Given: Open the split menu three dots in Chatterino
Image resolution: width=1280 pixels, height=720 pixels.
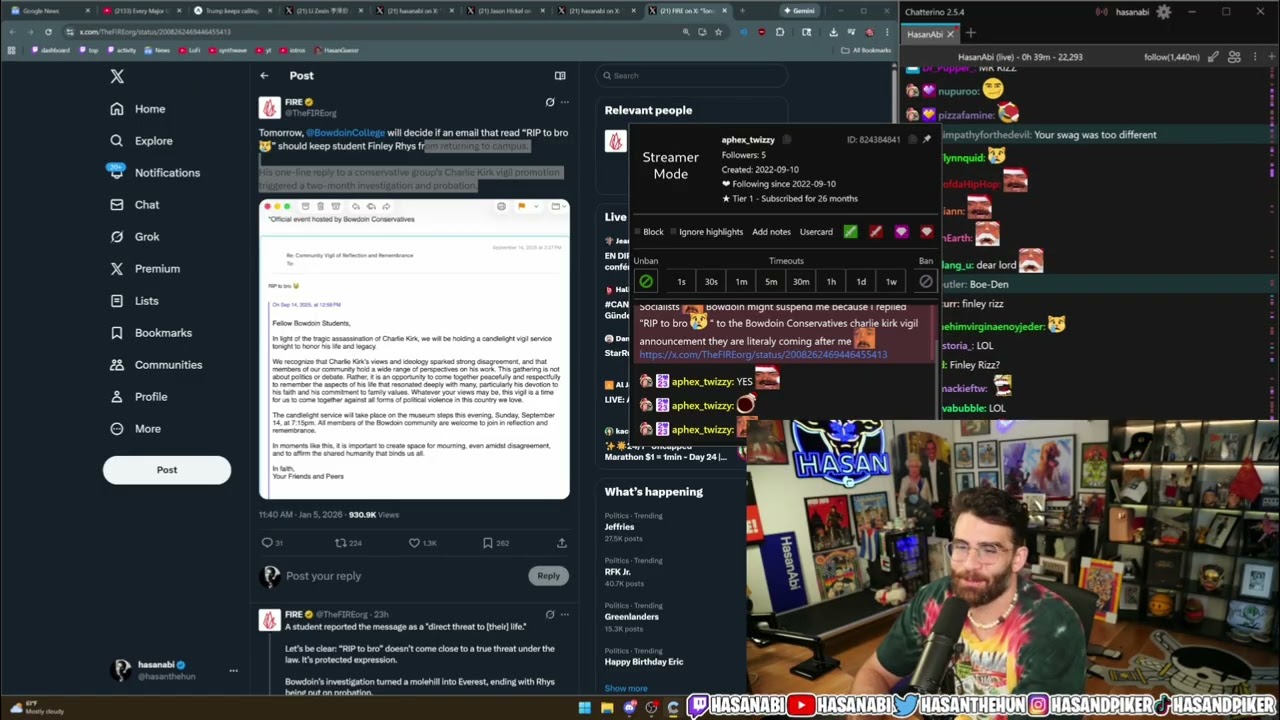Looking at the screenshot, I should [x=1255, y=57].
